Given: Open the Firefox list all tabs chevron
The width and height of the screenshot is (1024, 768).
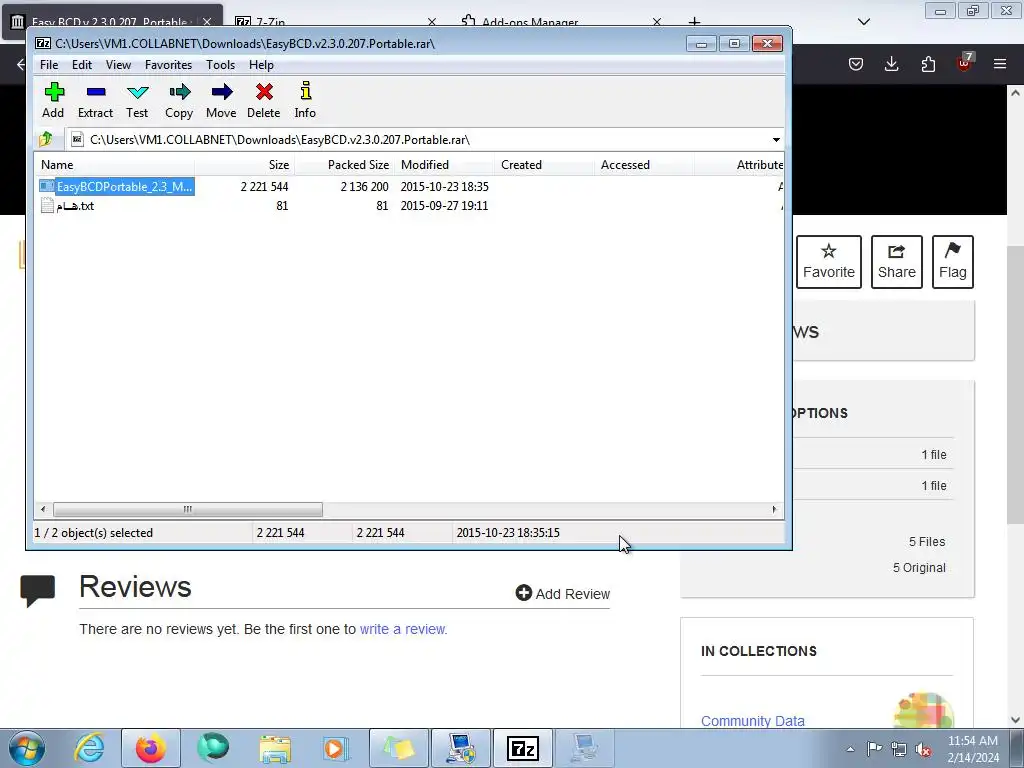Looking at the screenshot, I should point(864,22).
